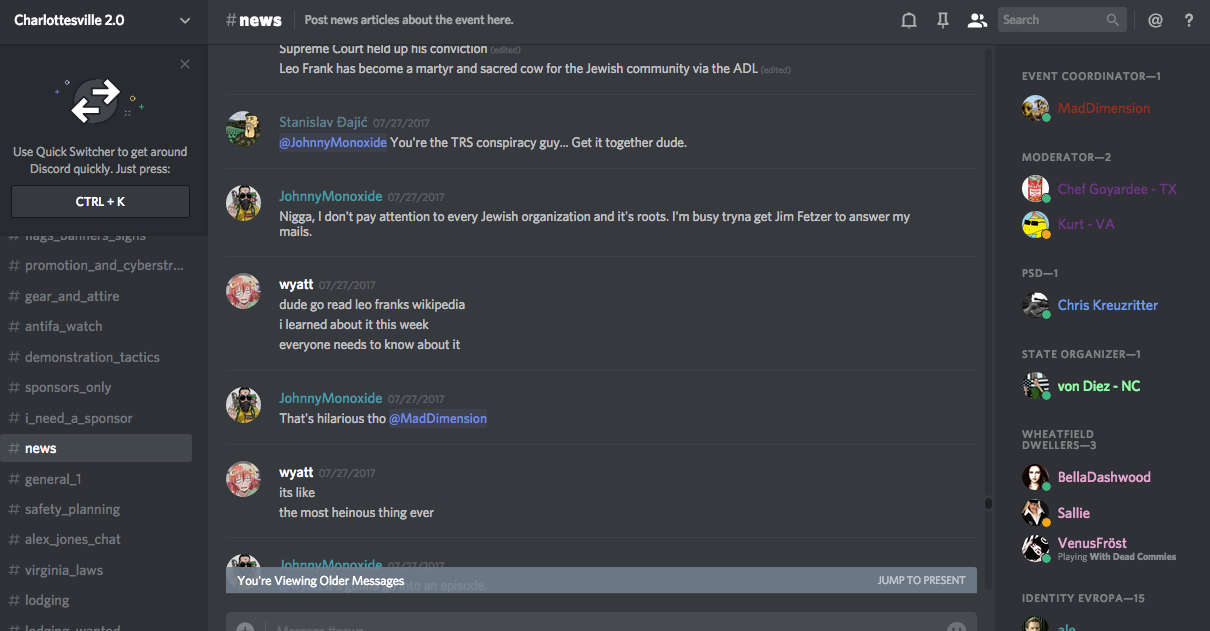The image size is (1210, 631).
Task: Open recent mentions at-sign icon
Action: (x=1155, y=20)
